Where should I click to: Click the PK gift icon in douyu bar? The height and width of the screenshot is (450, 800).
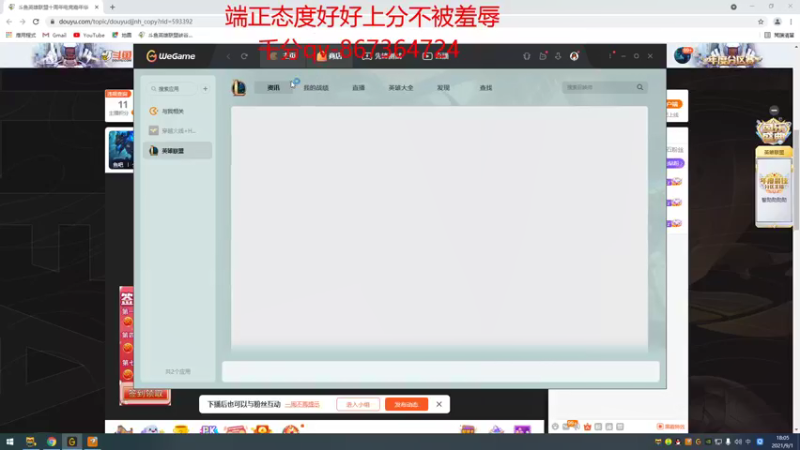[208, 429]
